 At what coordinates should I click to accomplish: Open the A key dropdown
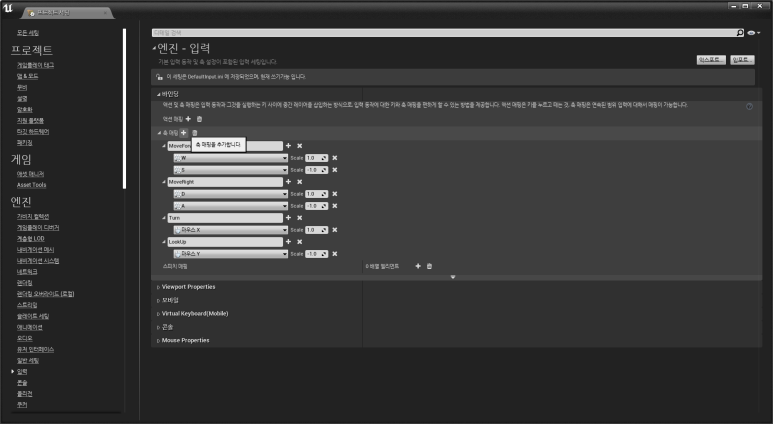[x=231, y=206]
